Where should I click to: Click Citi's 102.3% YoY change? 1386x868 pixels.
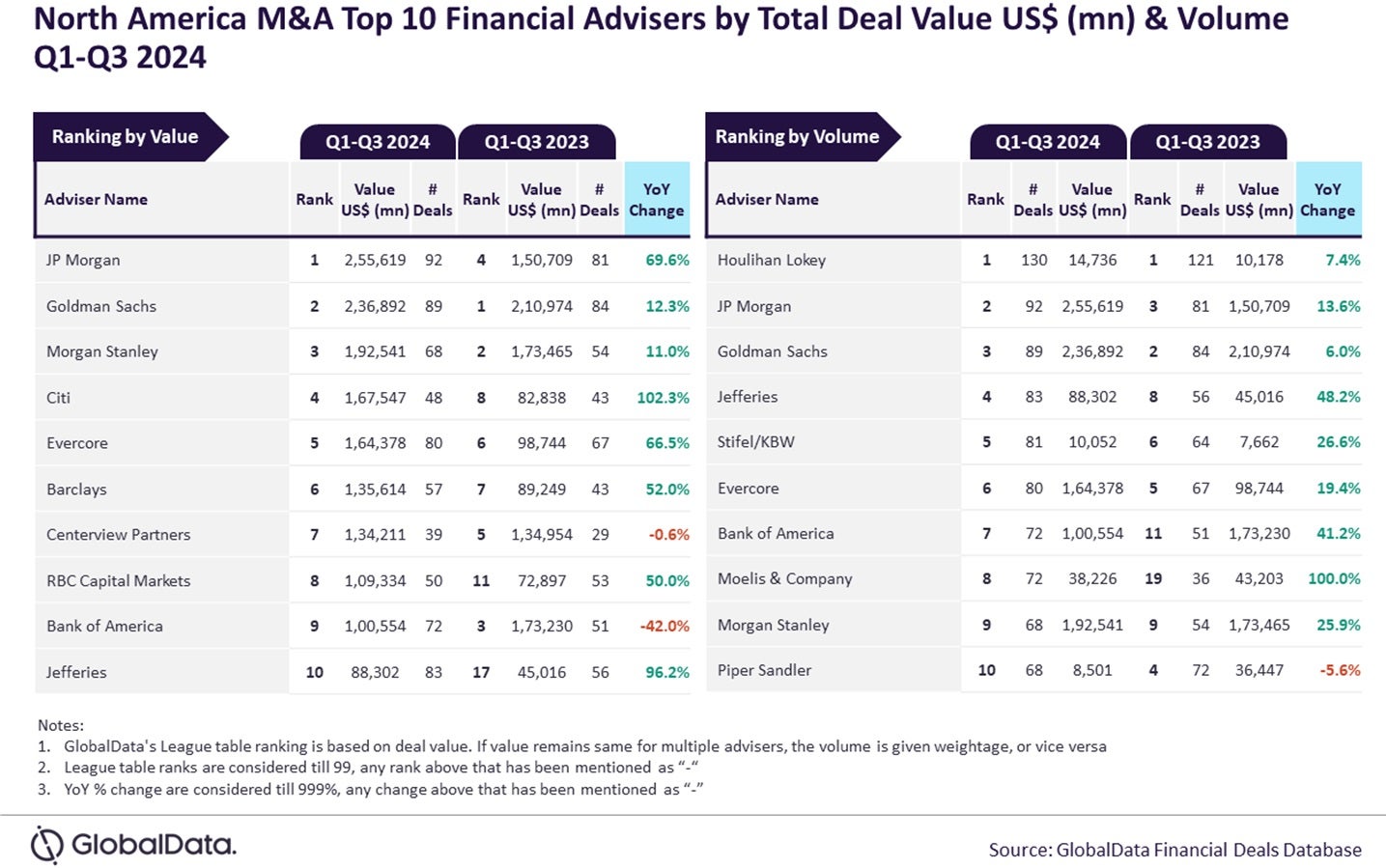pyautogui.click(x=663, y=398)
